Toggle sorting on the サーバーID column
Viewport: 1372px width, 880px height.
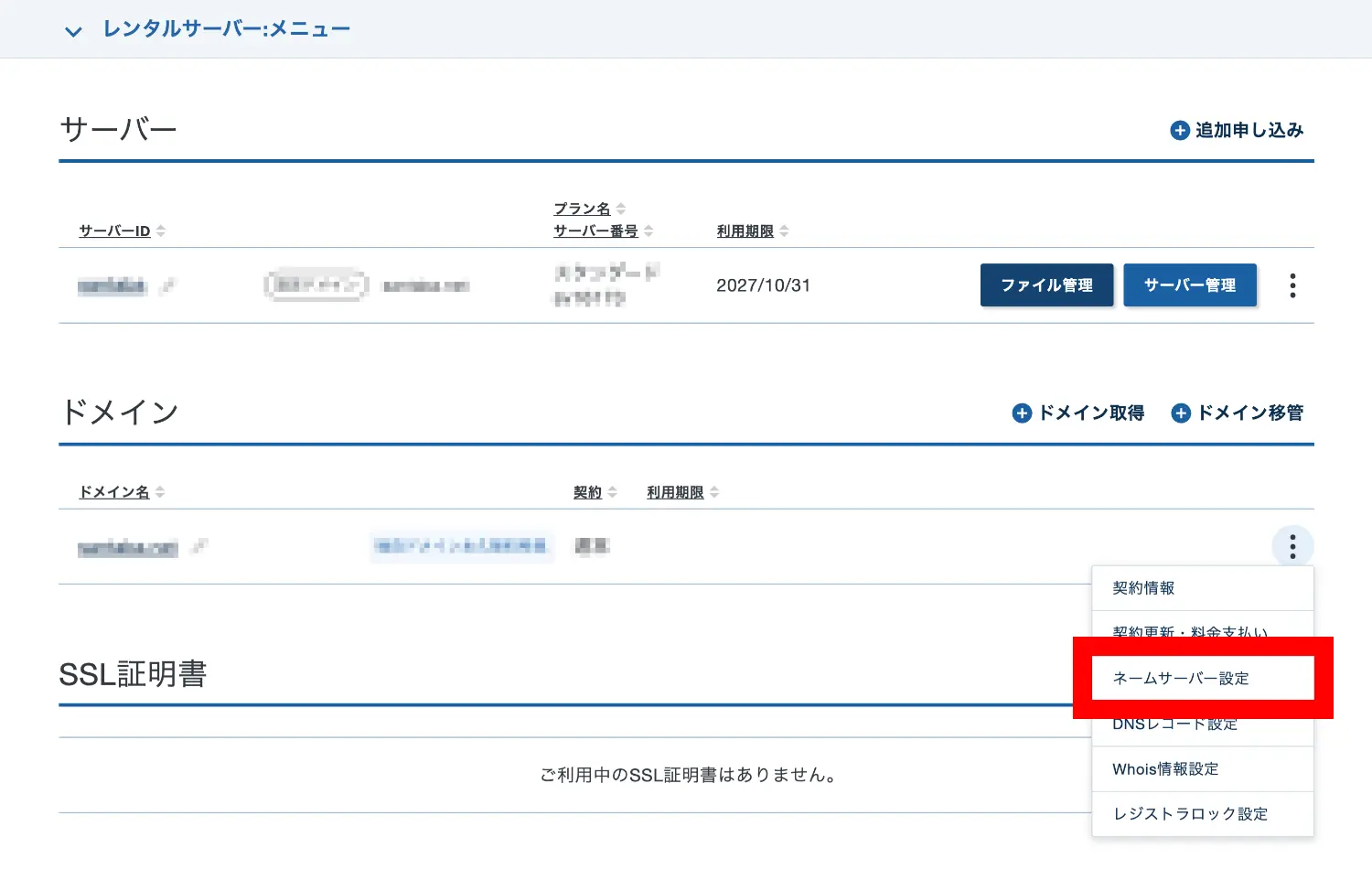(x=161, y=231)
